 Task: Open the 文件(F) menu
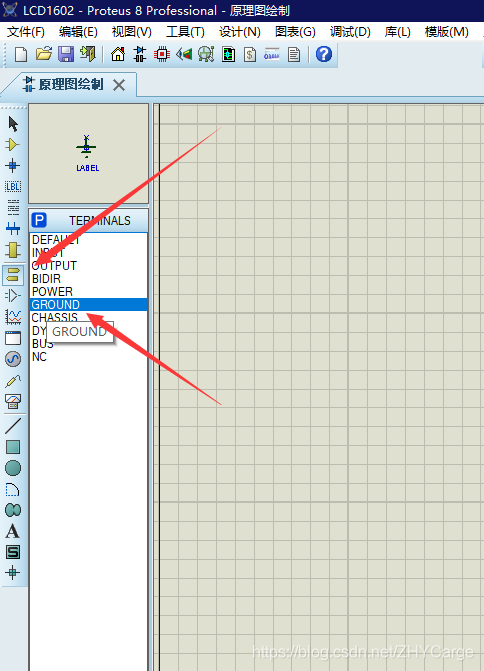click(26, 32)
